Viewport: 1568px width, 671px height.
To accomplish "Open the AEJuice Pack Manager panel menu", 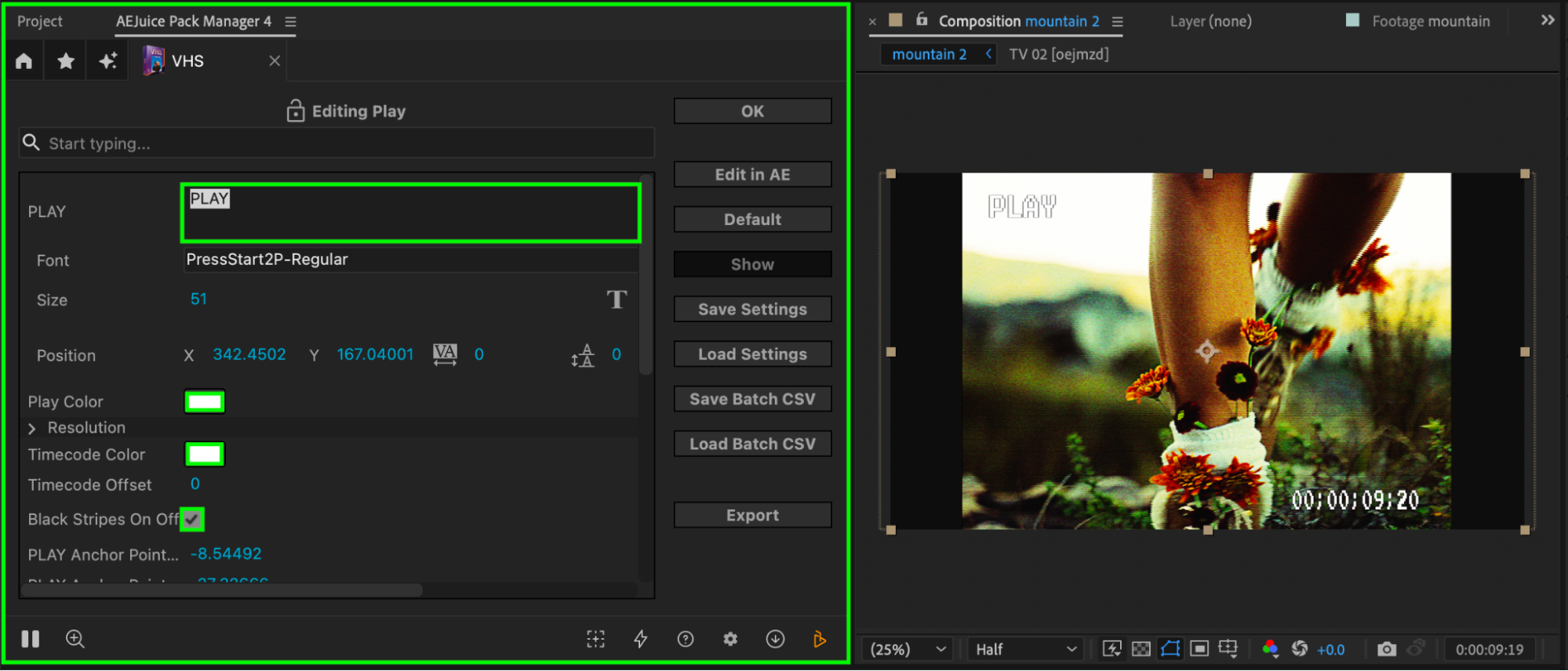I will 290,22.
